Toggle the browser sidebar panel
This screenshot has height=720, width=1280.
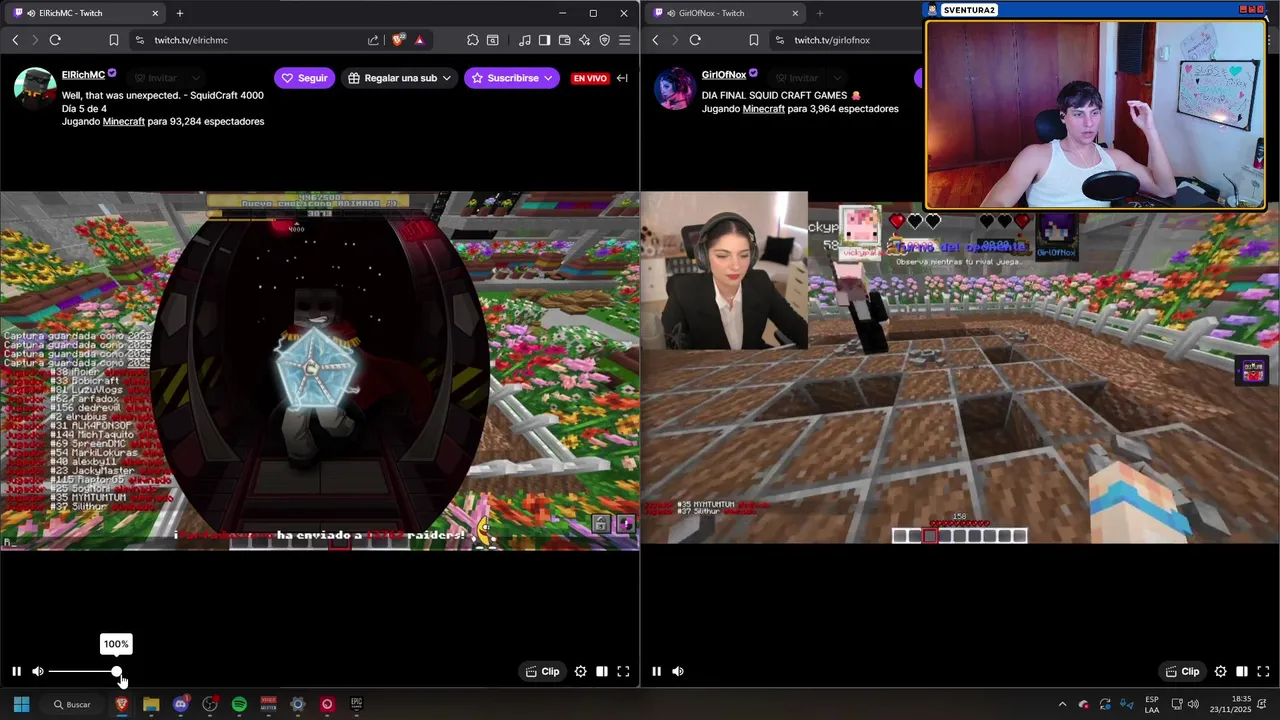click(x=544, y=40)
